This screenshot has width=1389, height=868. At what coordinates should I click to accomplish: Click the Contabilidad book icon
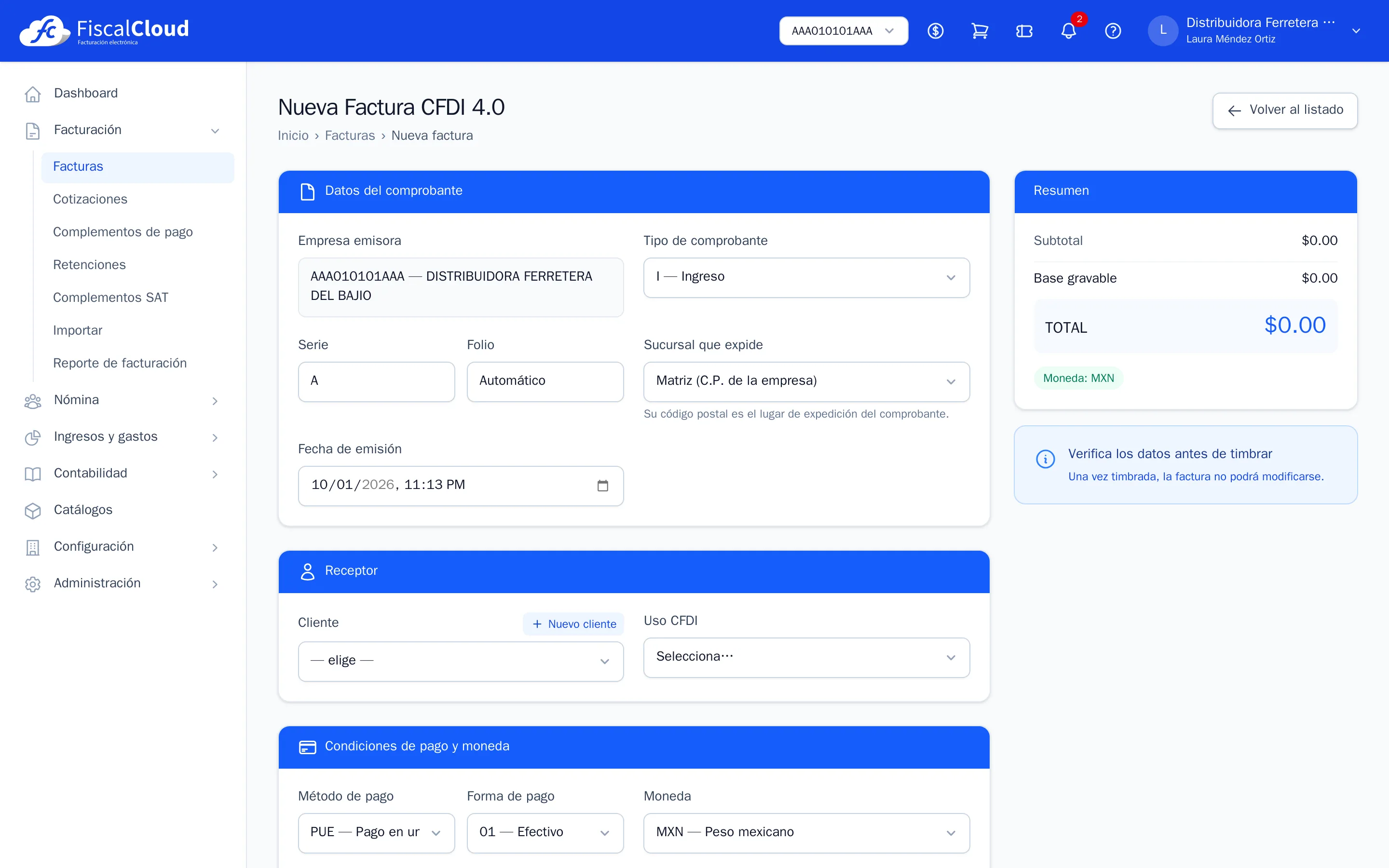(x=33, y=474)
